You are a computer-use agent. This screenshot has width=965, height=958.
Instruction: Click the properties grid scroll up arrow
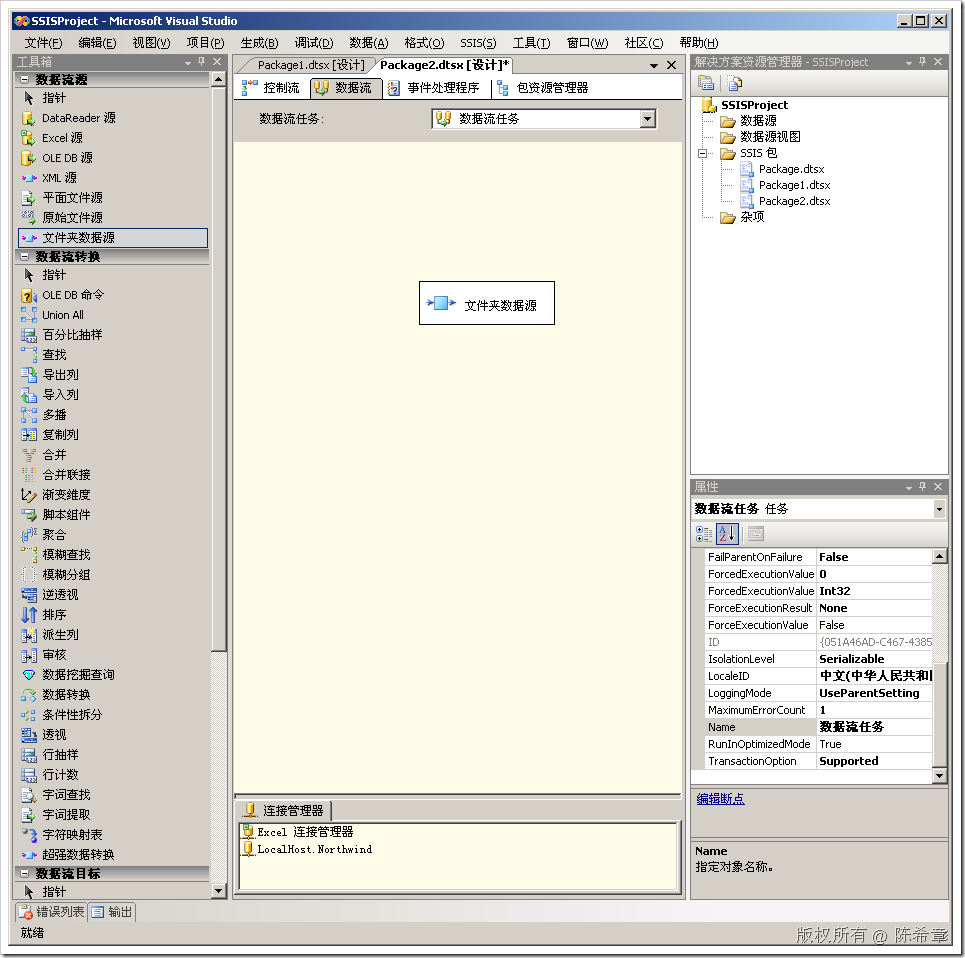(939, 557)
